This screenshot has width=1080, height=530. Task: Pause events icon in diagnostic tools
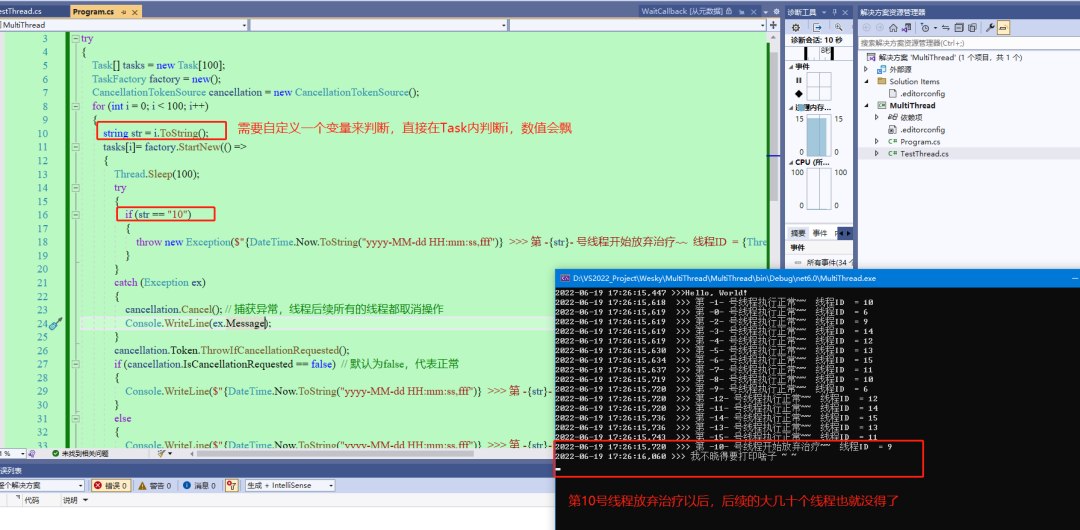coord(798,80)
